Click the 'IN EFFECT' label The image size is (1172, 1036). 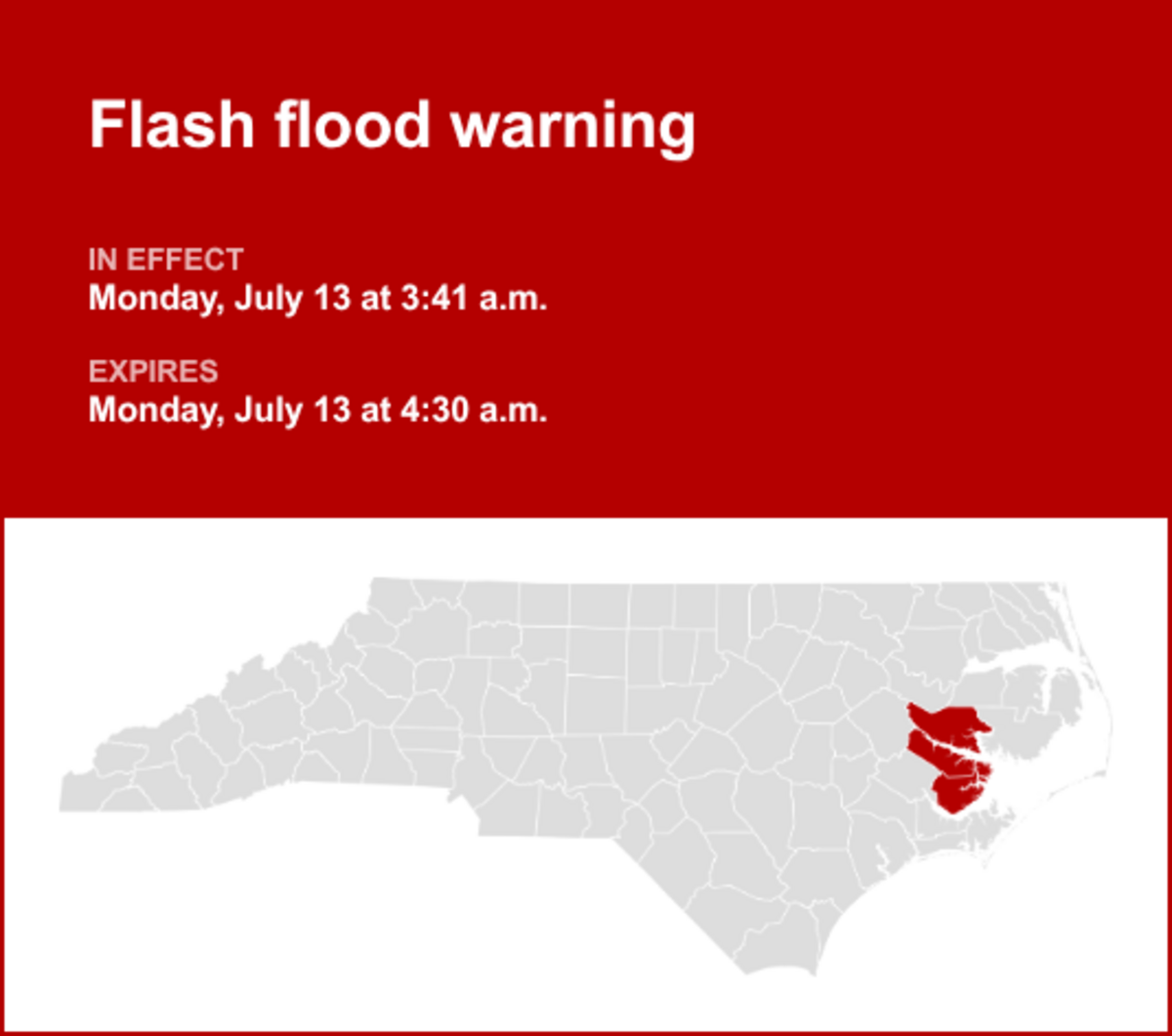(166, 261)
